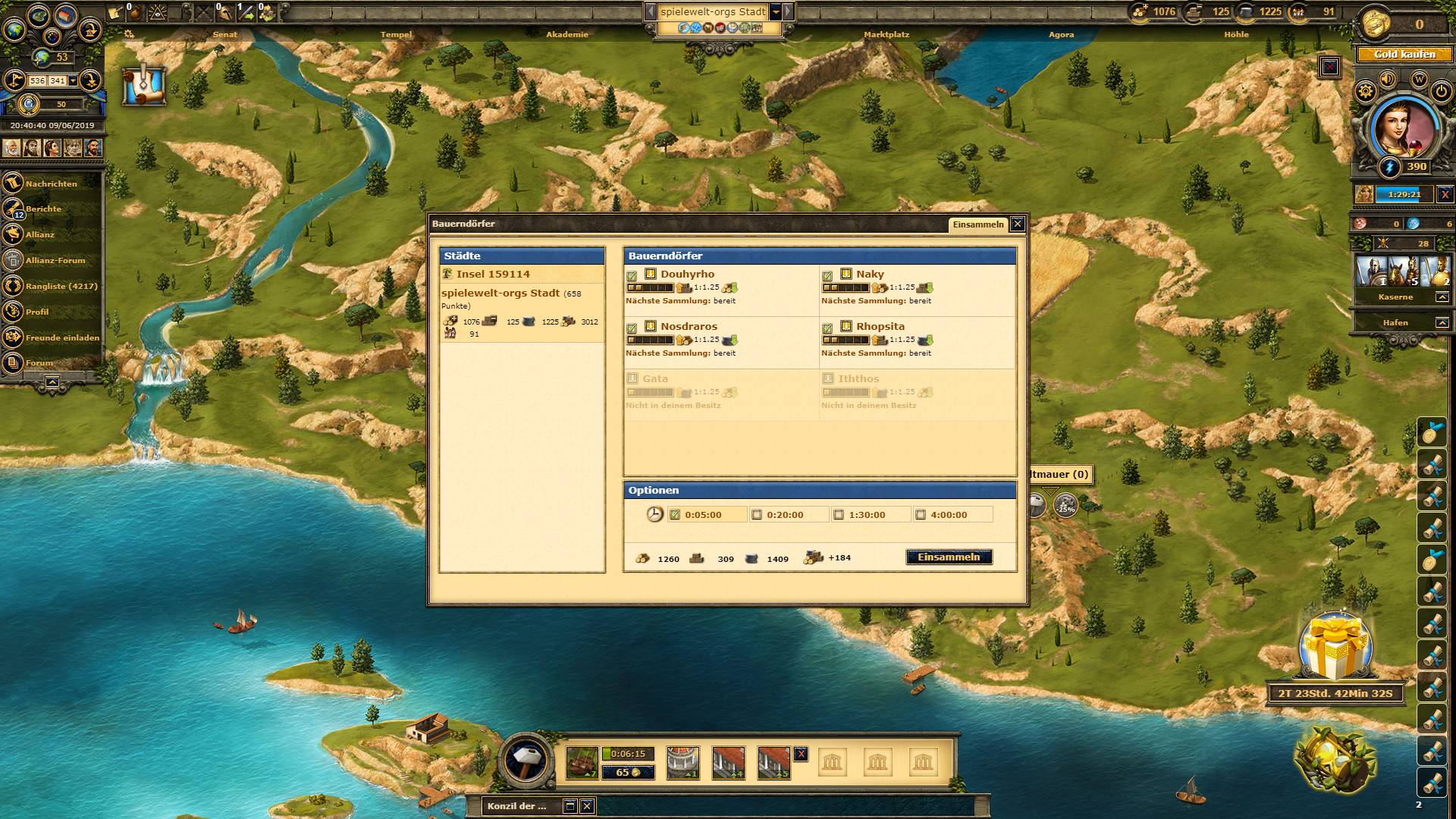The image size is (1456, 819).
Task: Click the Einsammeln collect button
Action: click(949, 557)
